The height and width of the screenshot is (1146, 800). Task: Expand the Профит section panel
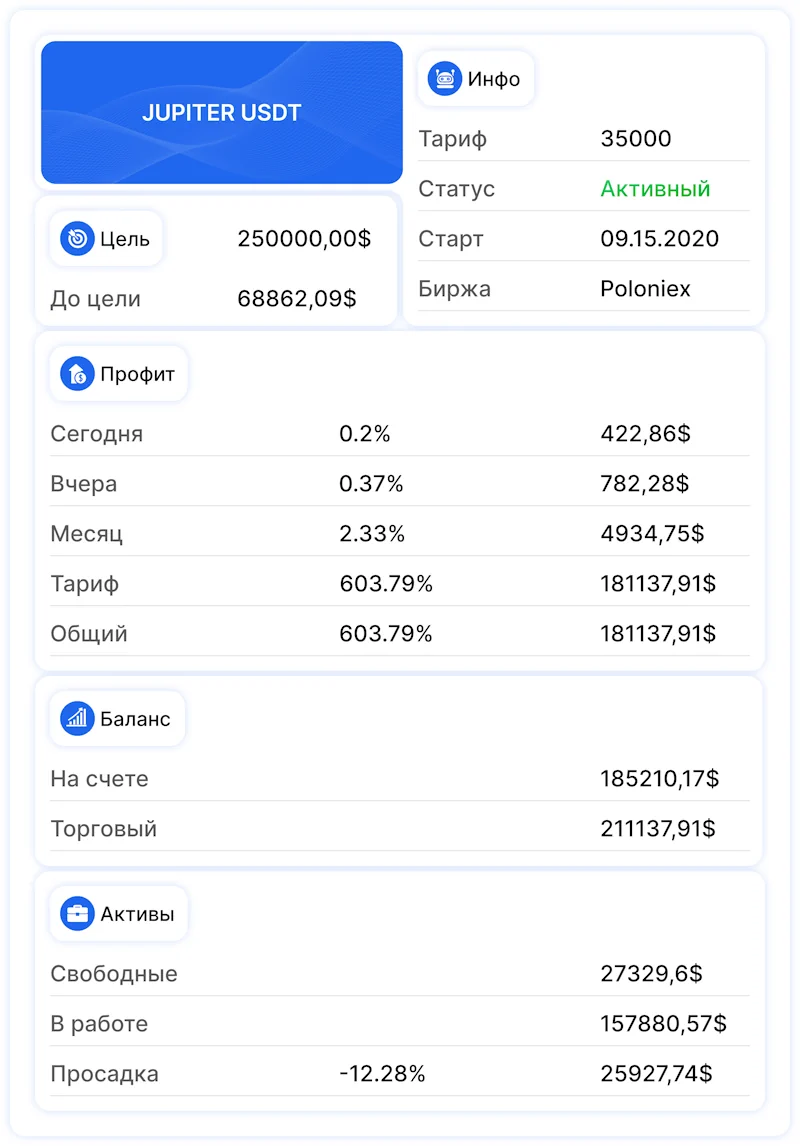[400, 500]
